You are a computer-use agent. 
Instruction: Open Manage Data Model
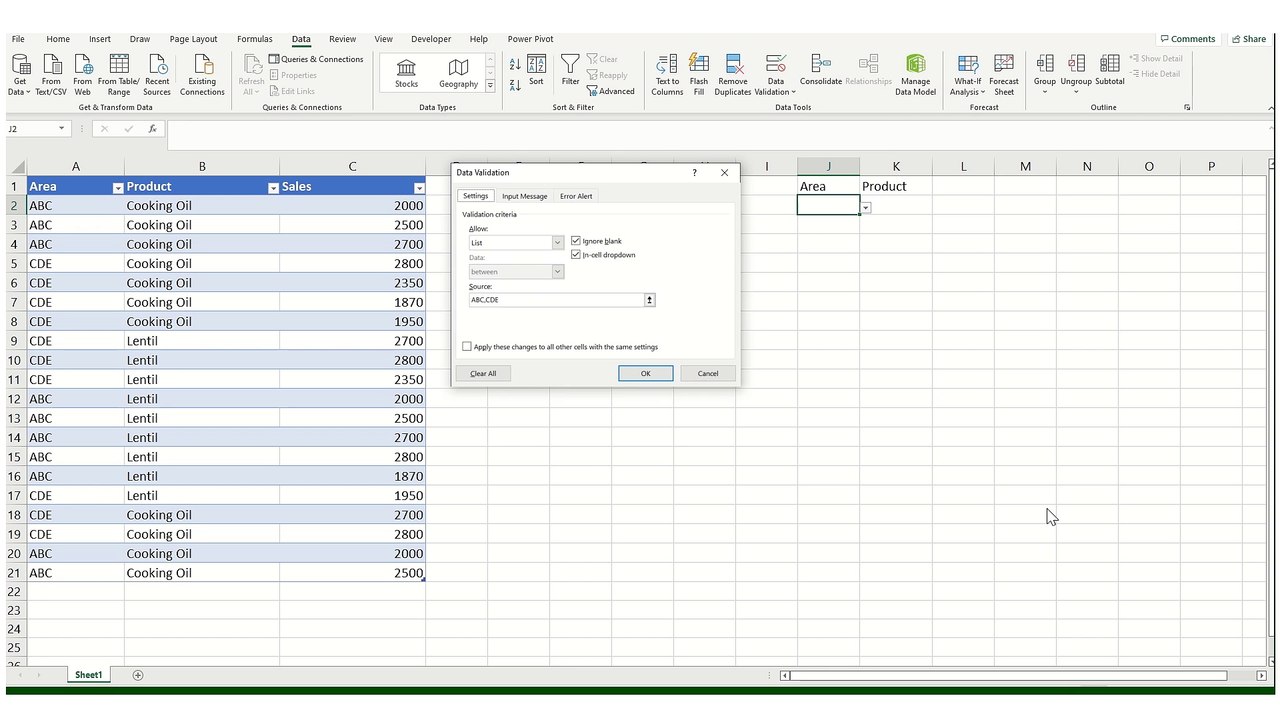click(915, 75)
